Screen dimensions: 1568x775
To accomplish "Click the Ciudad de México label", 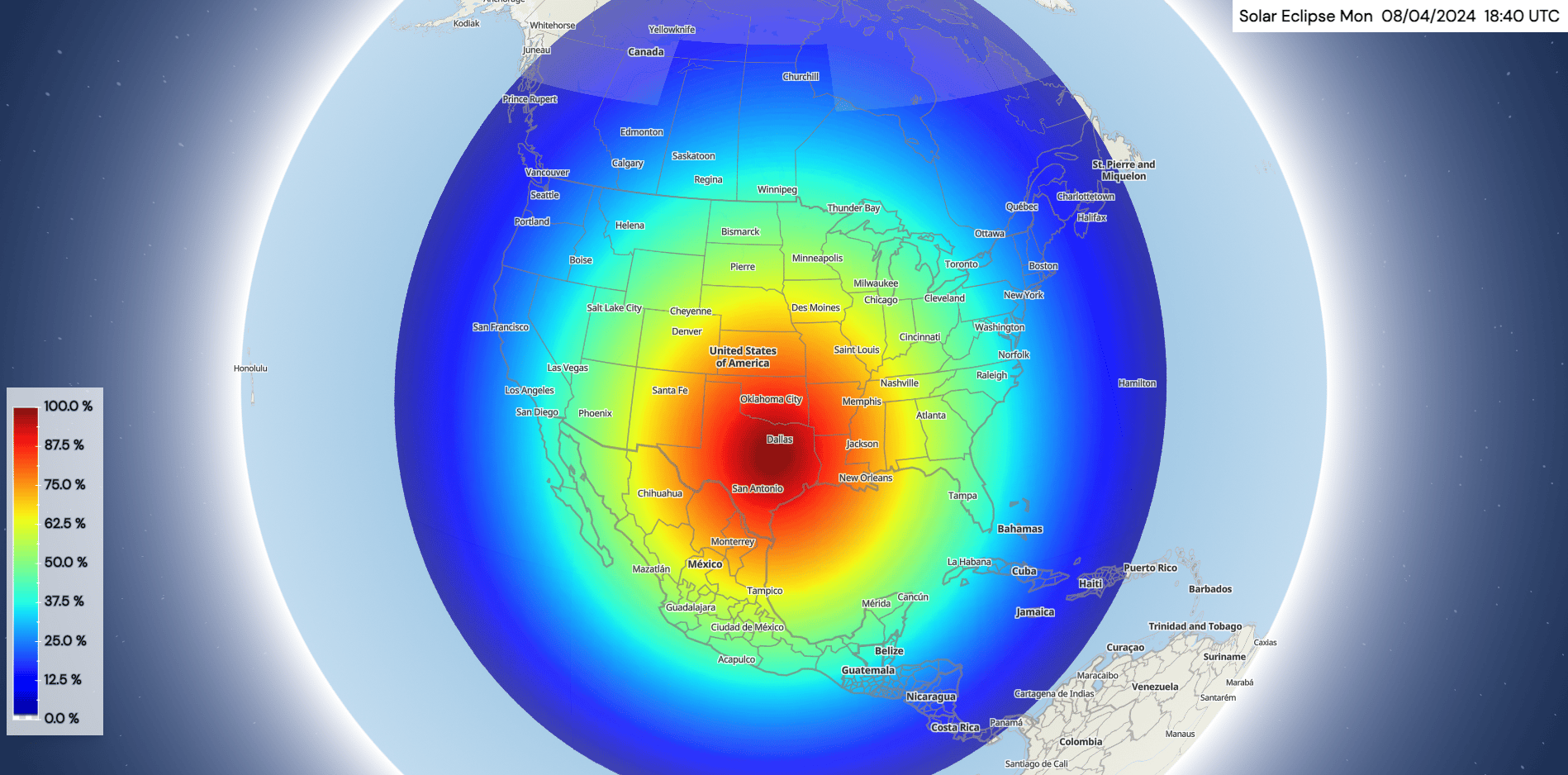I will [x=748, y=627].
